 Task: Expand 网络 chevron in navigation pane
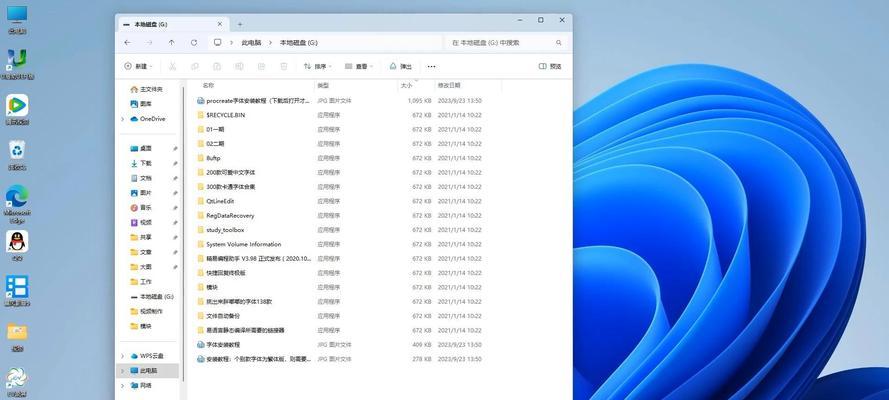point(122,385)
